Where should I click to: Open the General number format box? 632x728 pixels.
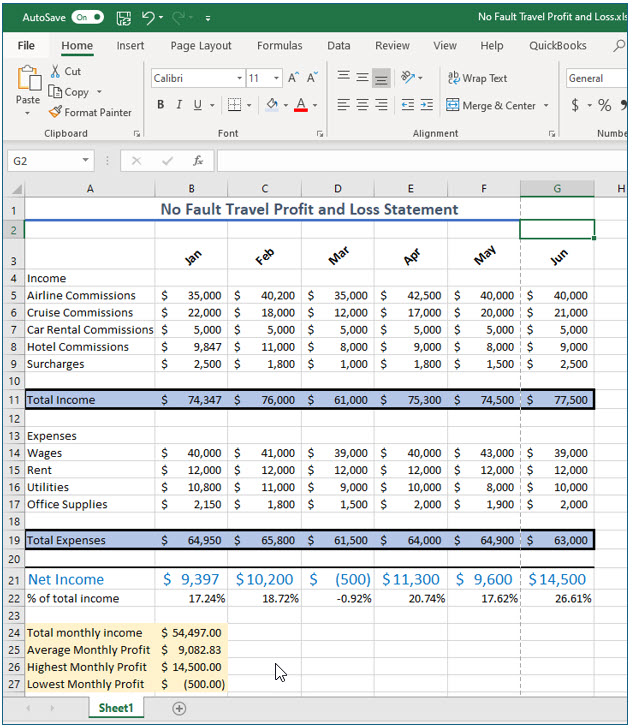tap(597, 78)
